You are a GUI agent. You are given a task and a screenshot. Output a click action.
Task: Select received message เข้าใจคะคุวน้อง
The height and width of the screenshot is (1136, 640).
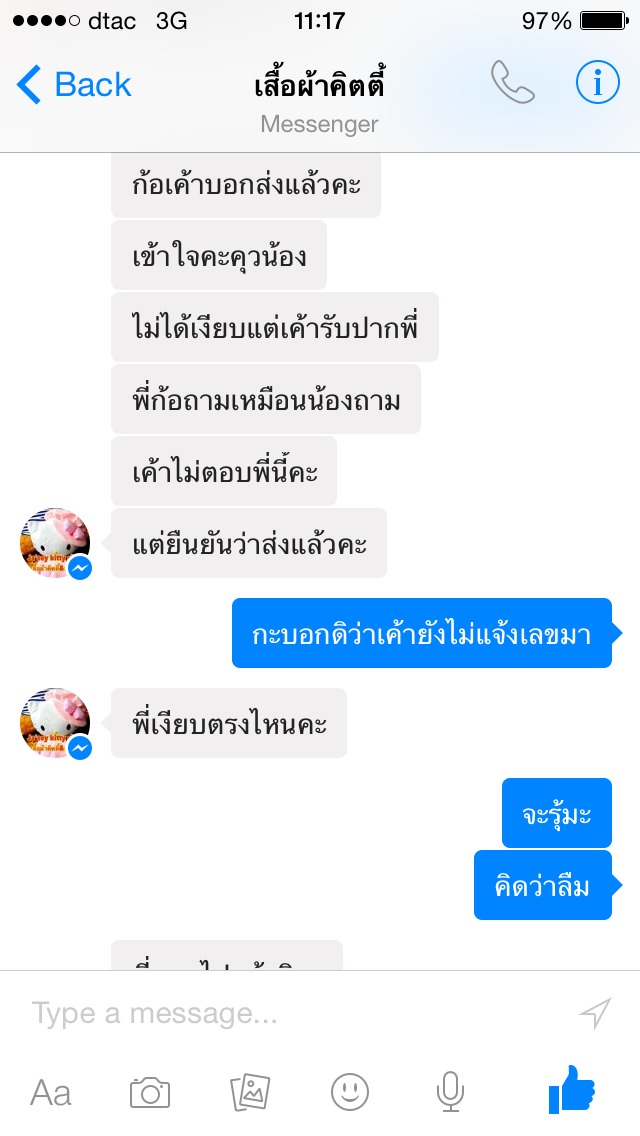click(219, 255)
